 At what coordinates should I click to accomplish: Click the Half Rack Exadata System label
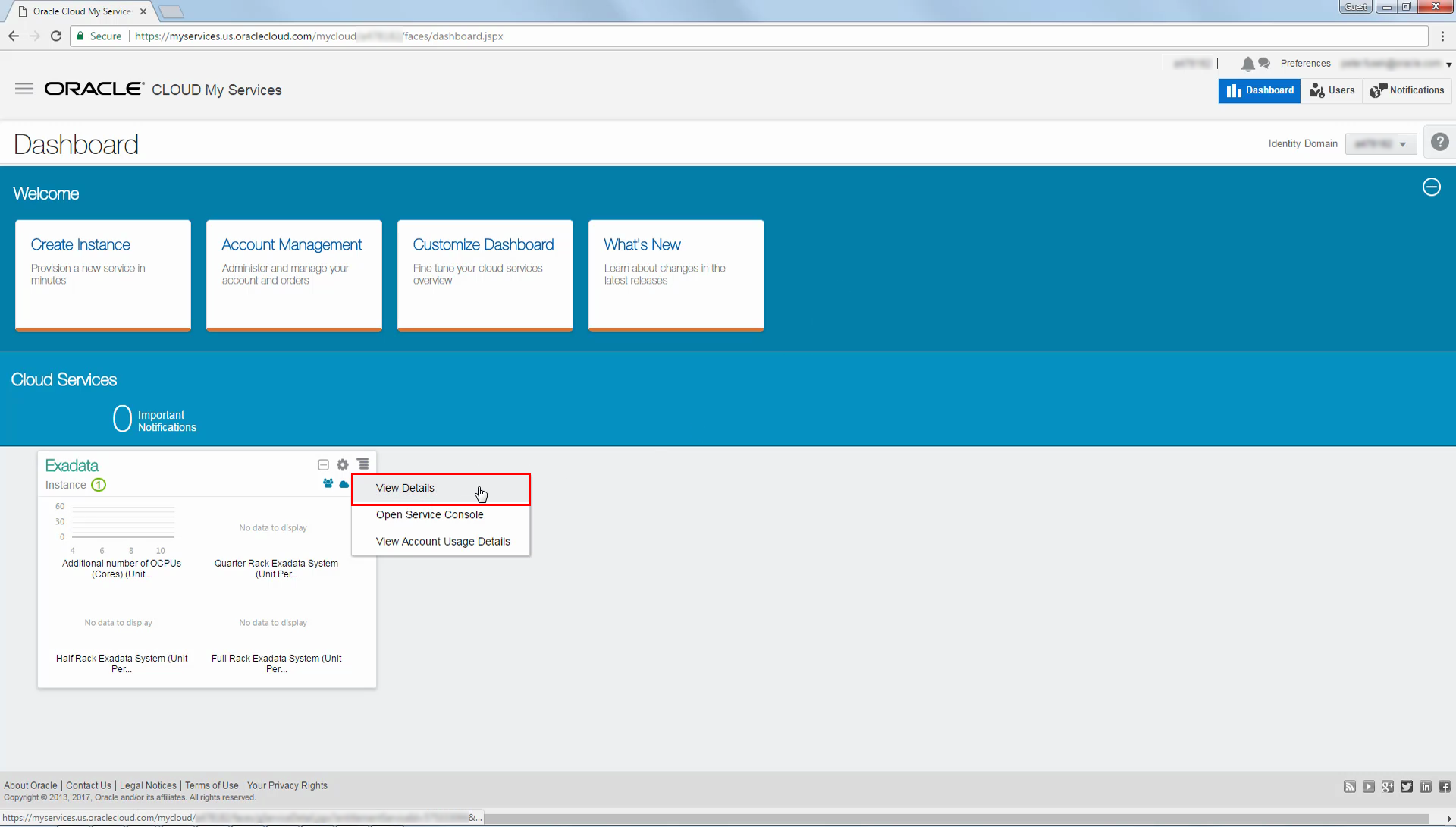(121, 663)
